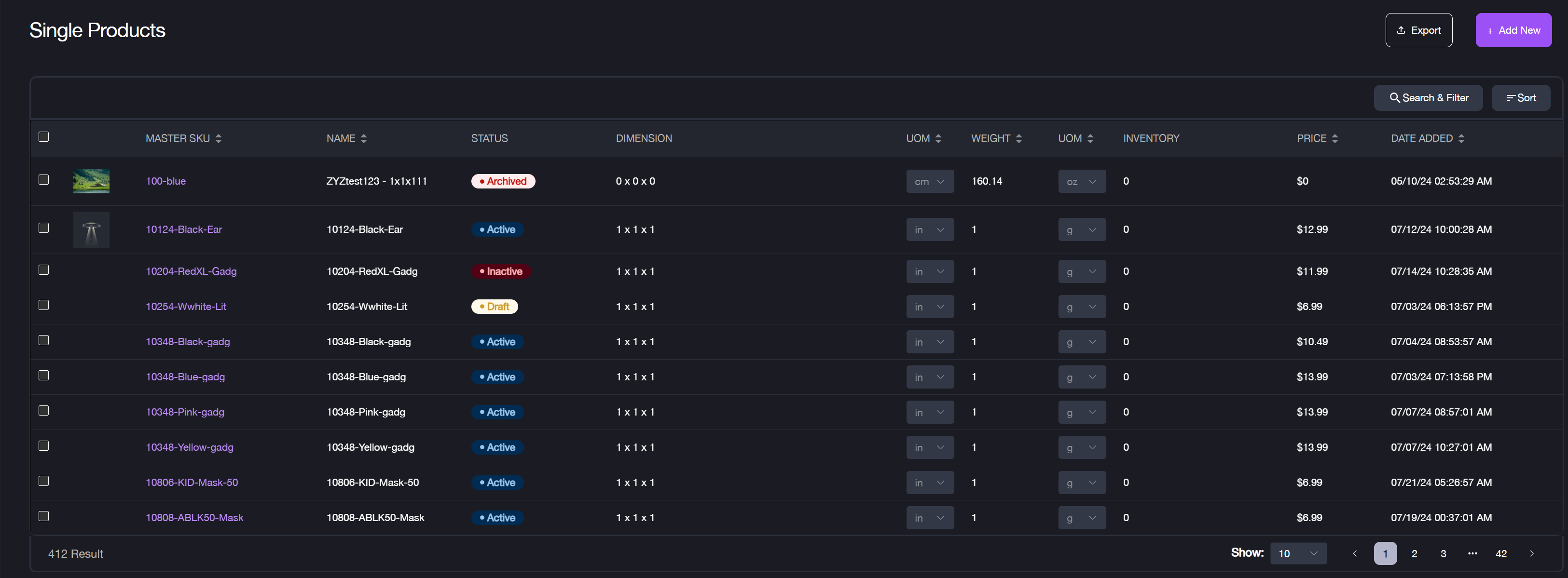Click the sort arrows beside MASTER SKU
Image resolution: width=1568 pixels, height=578 pixels.
(x=219, y=139)
